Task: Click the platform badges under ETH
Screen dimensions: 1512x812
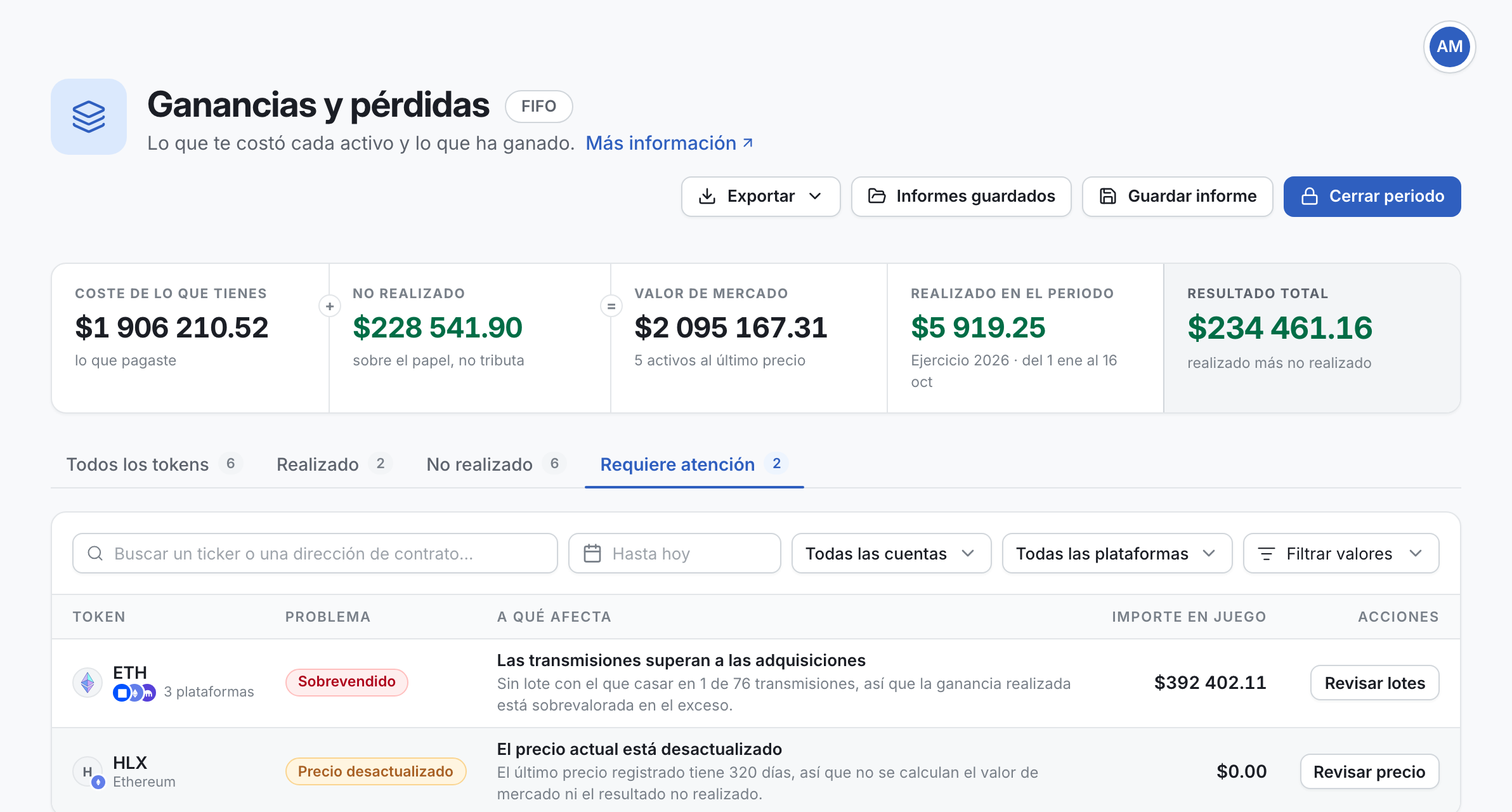Action: pyautogui.click(x=134, y=693)
